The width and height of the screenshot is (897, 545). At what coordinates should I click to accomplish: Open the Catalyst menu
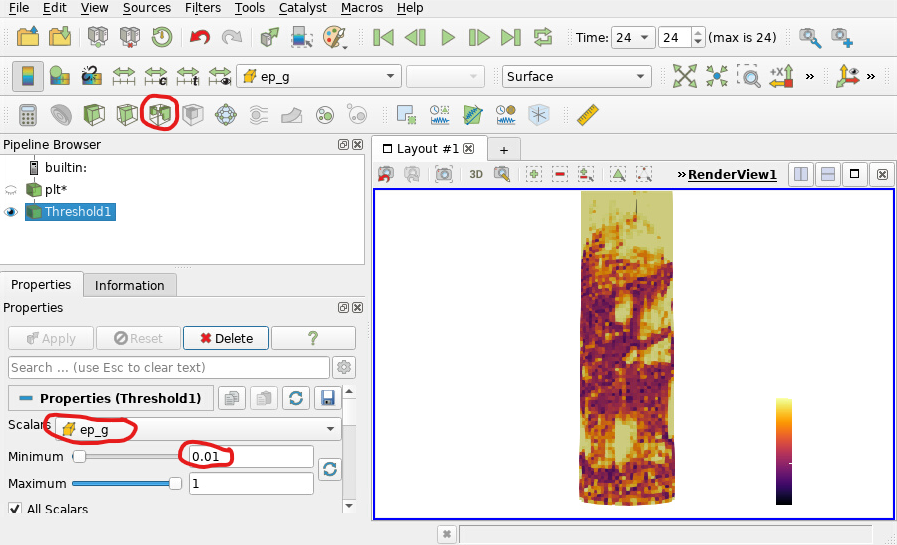(303, 8)
